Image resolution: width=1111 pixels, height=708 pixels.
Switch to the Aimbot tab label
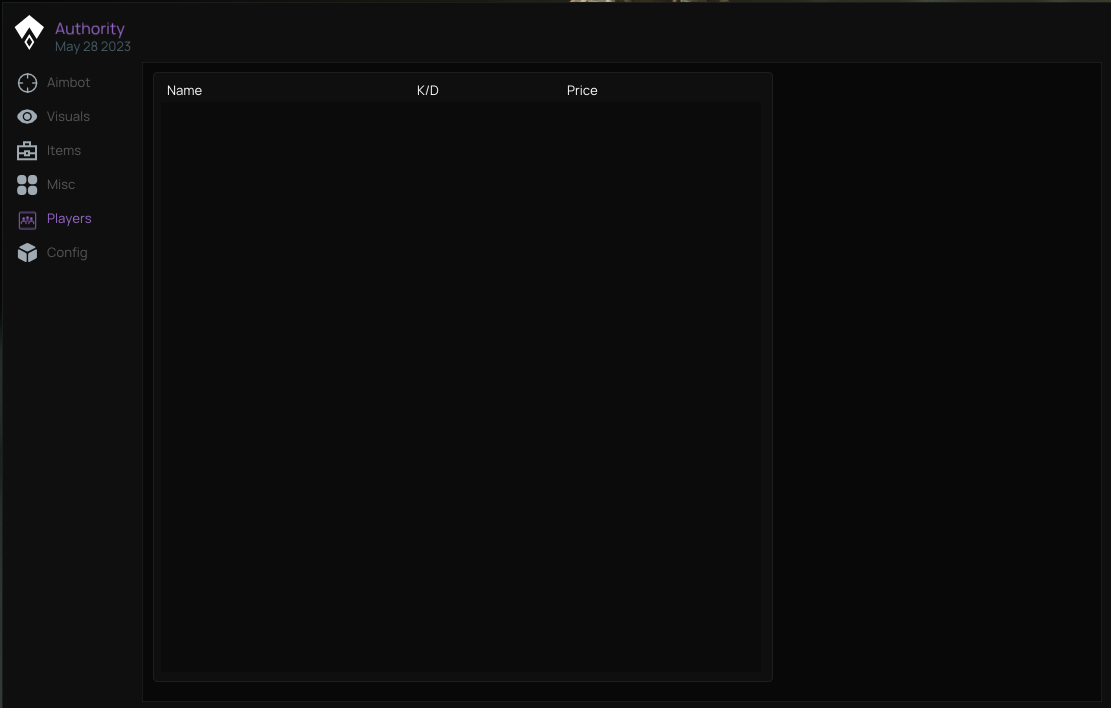click(68, 82)
